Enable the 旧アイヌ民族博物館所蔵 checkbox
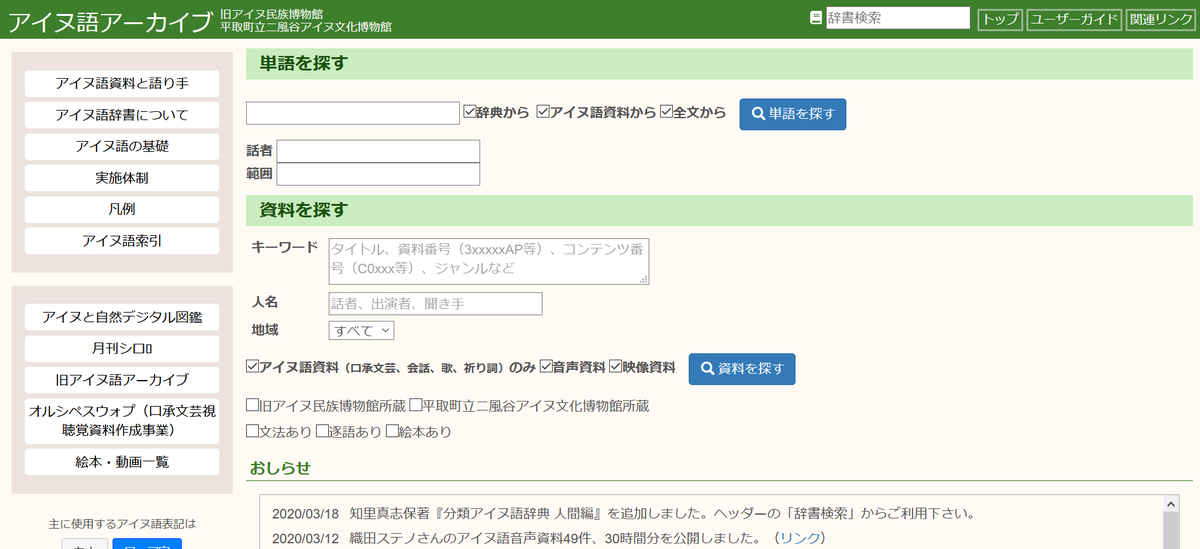Viewport: 1200px width, 549px height. [252, 405]
